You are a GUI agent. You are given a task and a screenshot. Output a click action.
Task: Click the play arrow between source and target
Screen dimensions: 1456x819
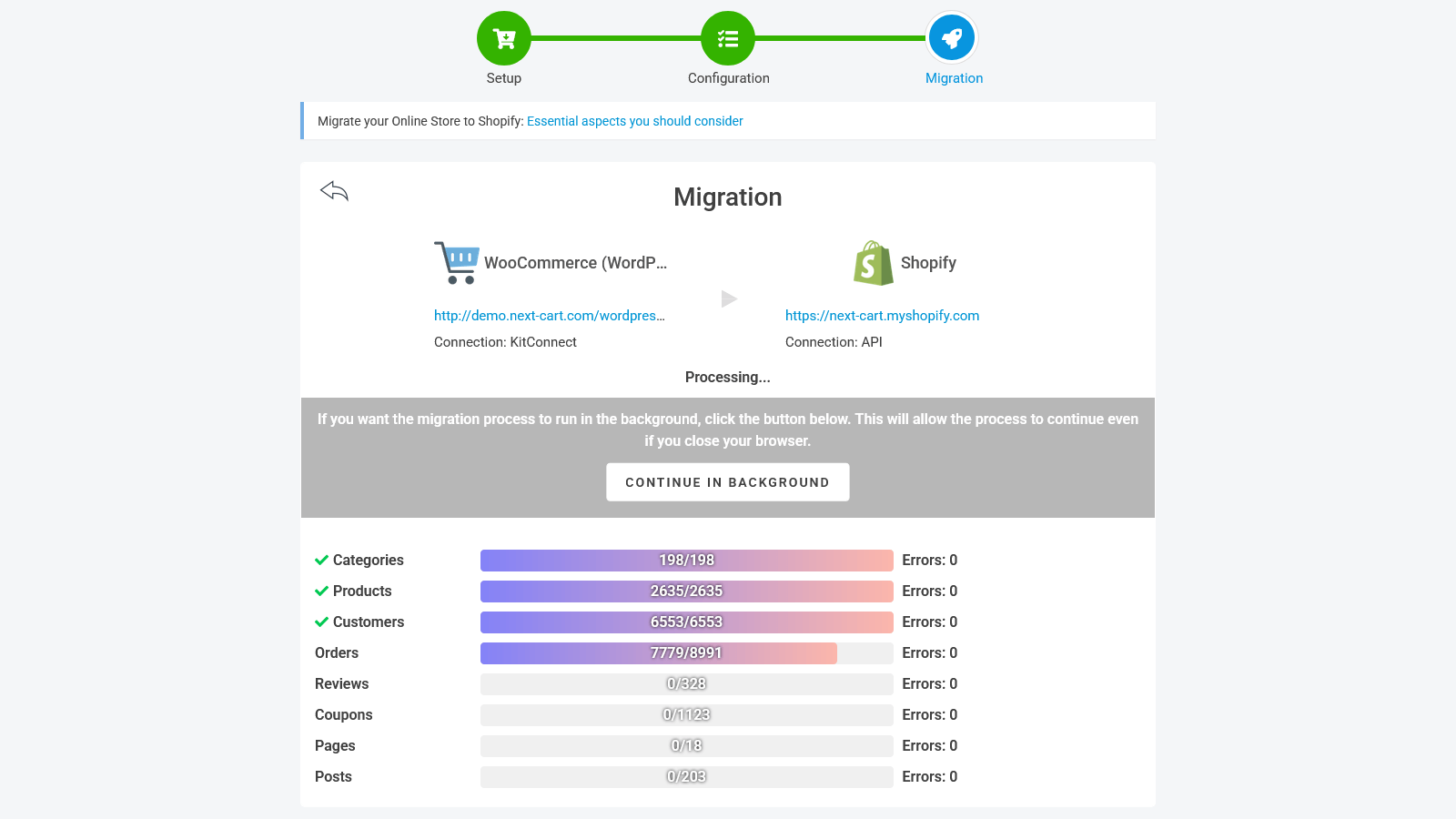click(729, 298)
